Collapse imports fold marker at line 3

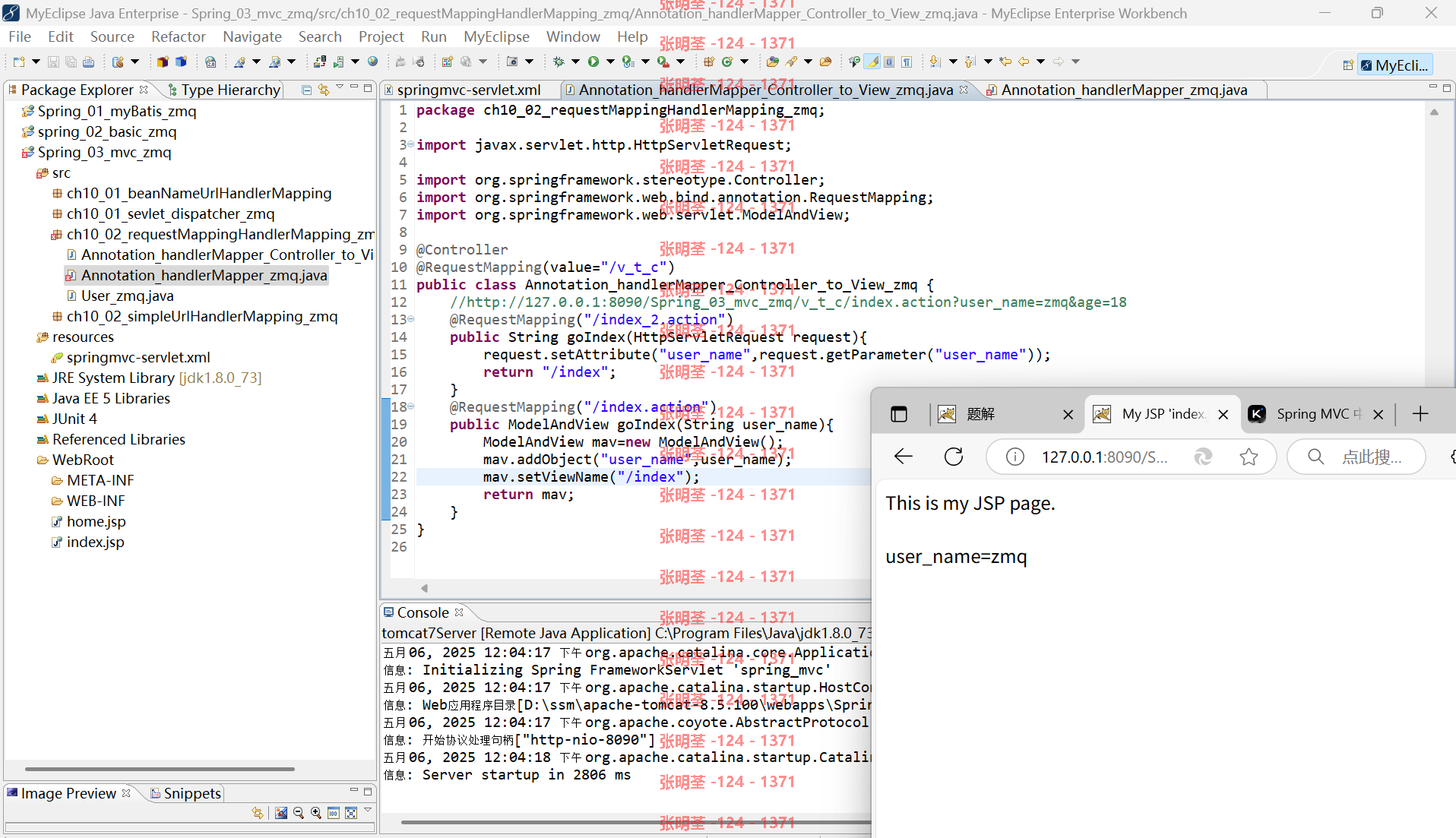[411, 144]
